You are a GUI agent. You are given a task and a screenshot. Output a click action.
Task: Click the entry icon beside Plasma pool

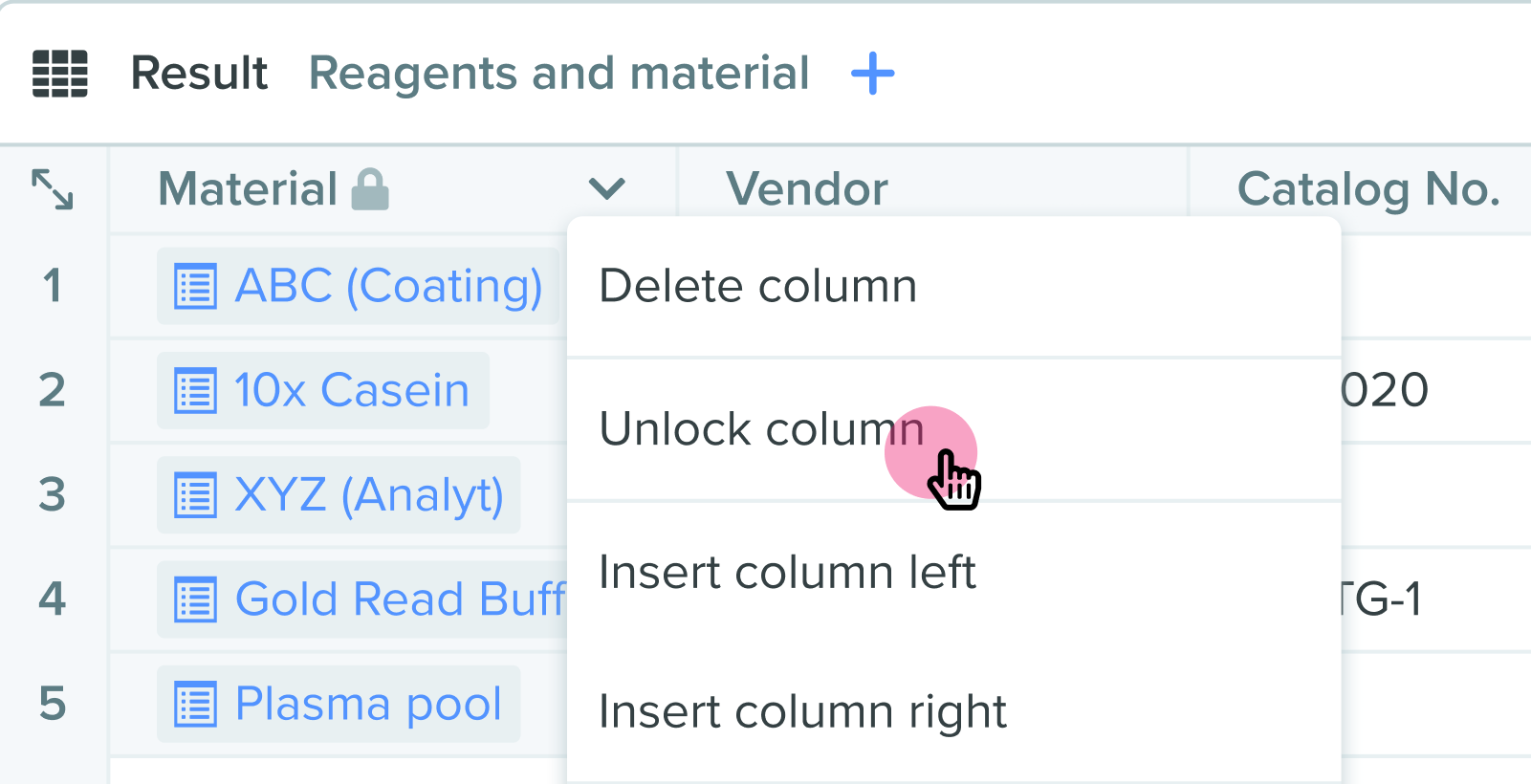click(x=196, y=705)
